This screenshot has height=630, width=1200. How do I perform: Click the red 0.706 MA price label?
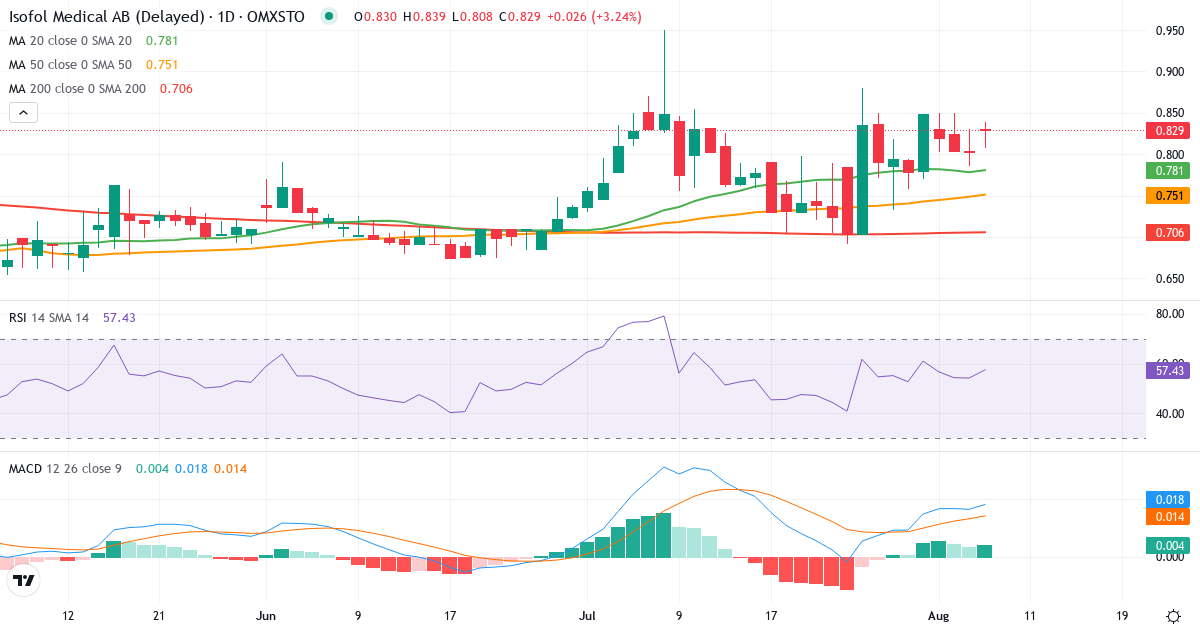click(x=1169, y=232)
